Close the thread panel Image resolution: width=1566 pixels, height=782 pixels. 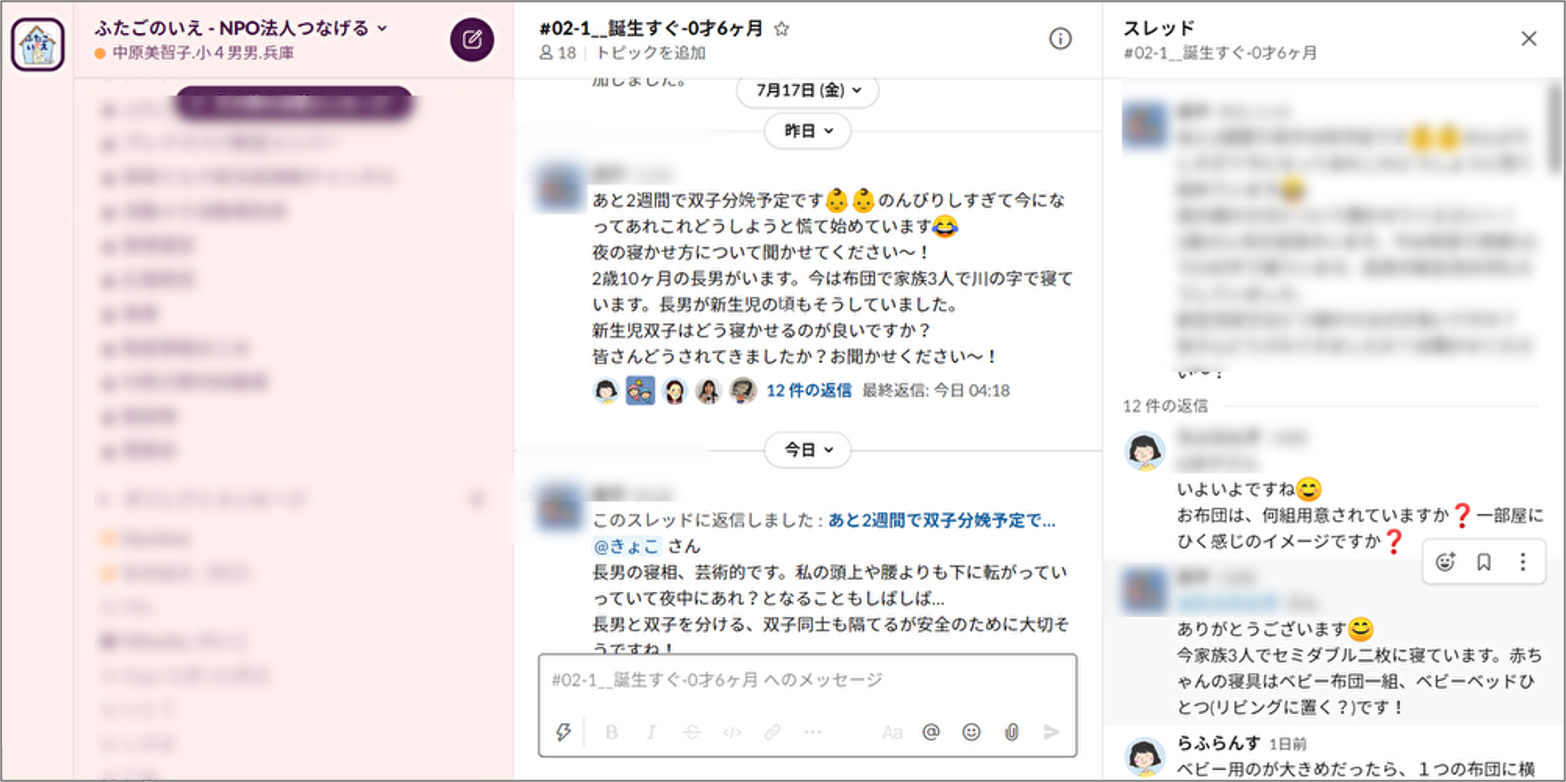click(x=1528, y=39)
